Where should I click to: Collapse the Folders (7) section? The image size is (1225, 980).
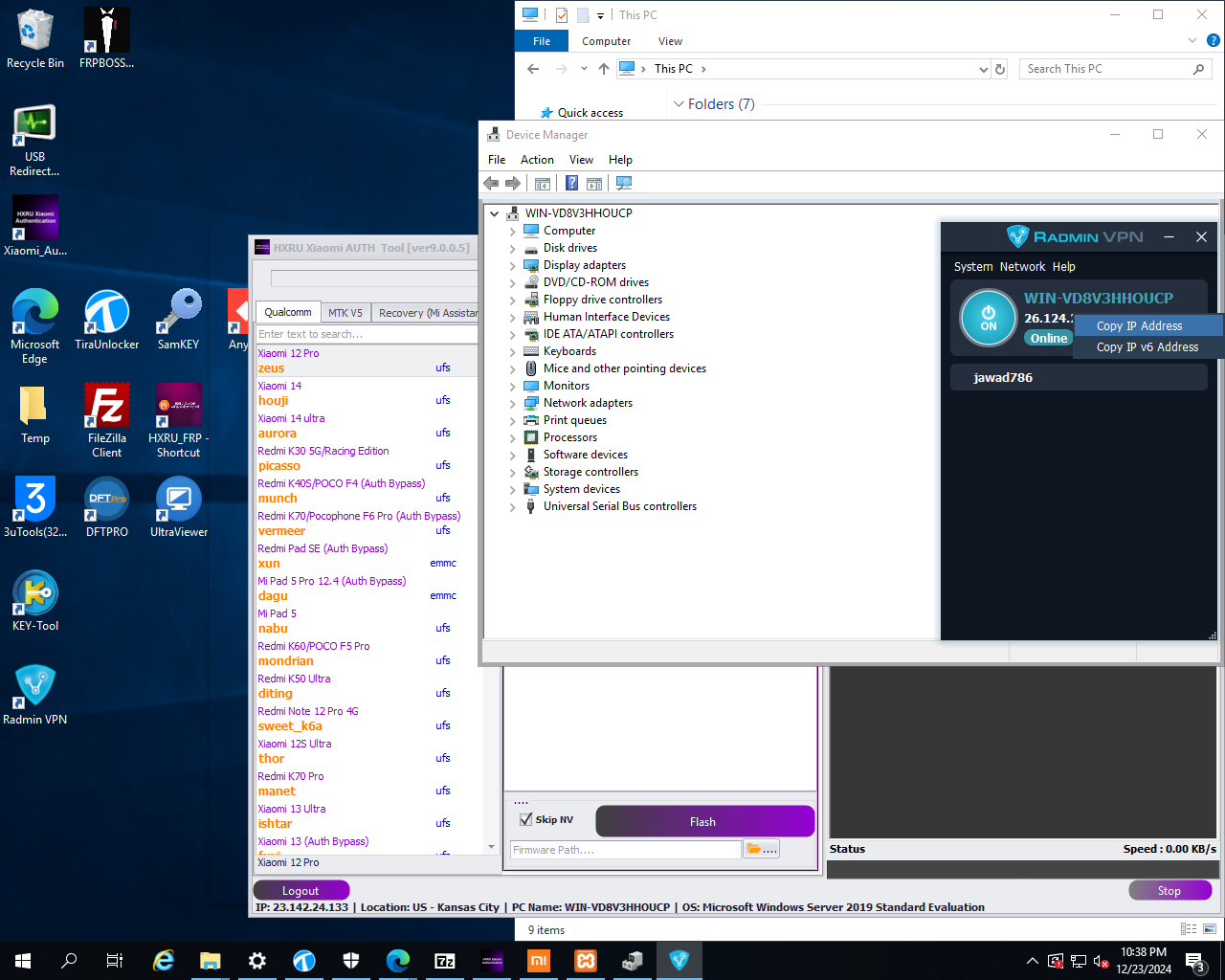(679, 103)
